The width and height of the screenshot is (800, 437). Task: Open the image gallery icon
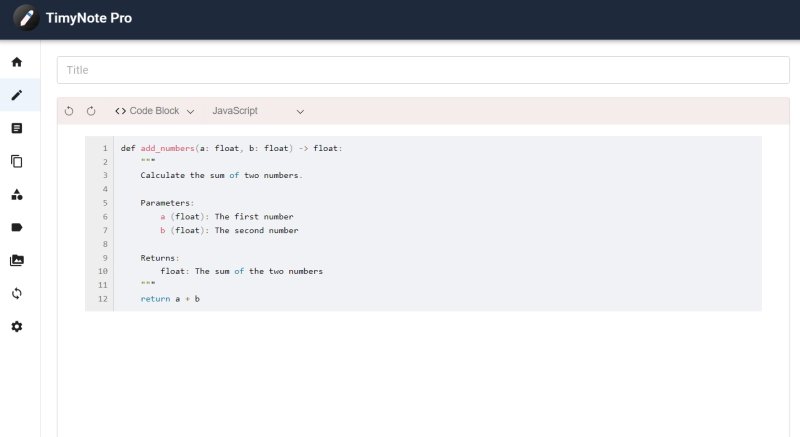click(17, 260)
